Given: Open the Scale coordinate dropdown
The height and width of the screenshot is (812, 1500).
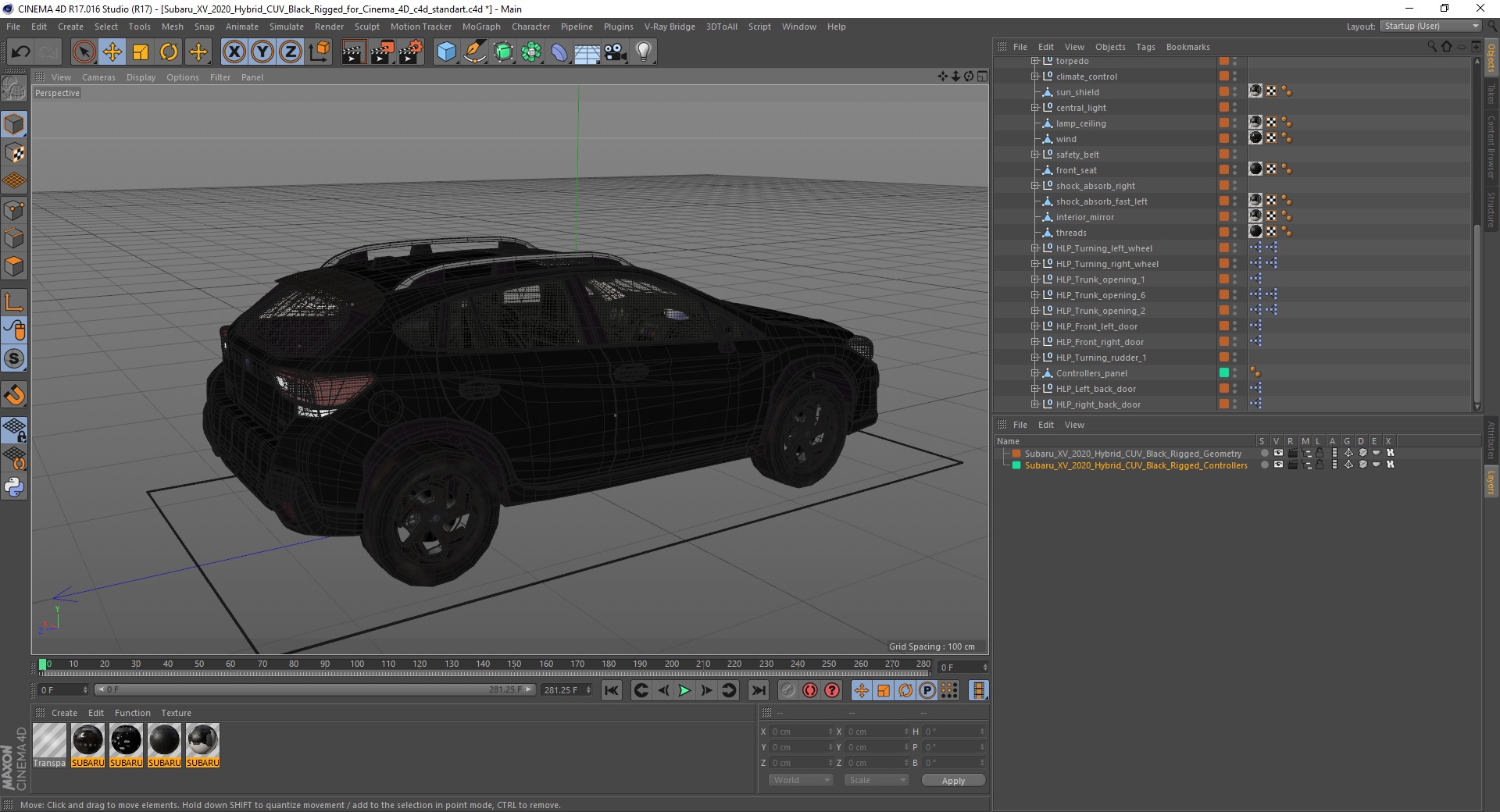Looking at the screenshot, I should pos(877,780).
